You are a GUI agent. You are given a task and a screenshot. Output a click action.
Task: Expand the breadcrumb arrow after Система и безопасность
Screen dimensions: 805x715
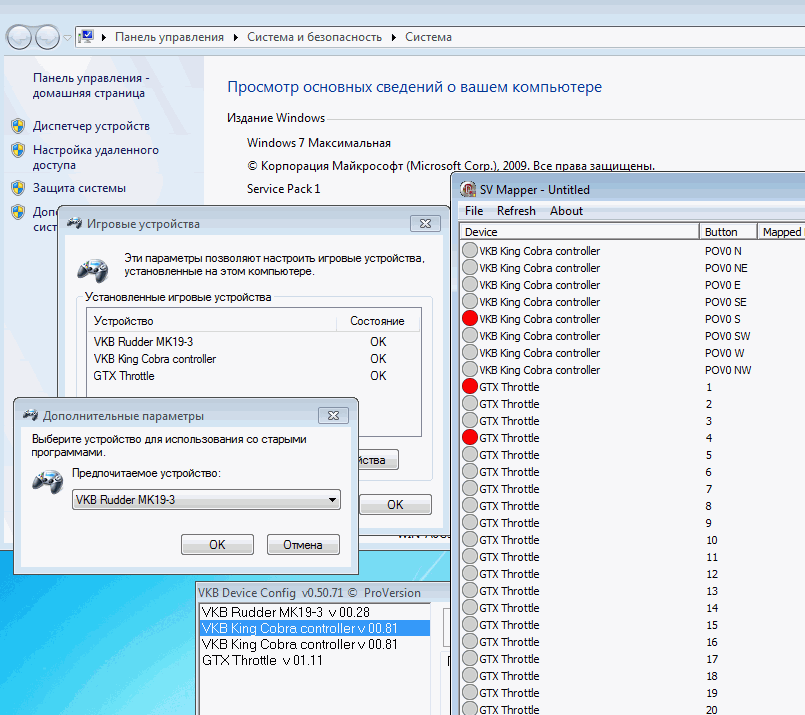click(394, 37)
